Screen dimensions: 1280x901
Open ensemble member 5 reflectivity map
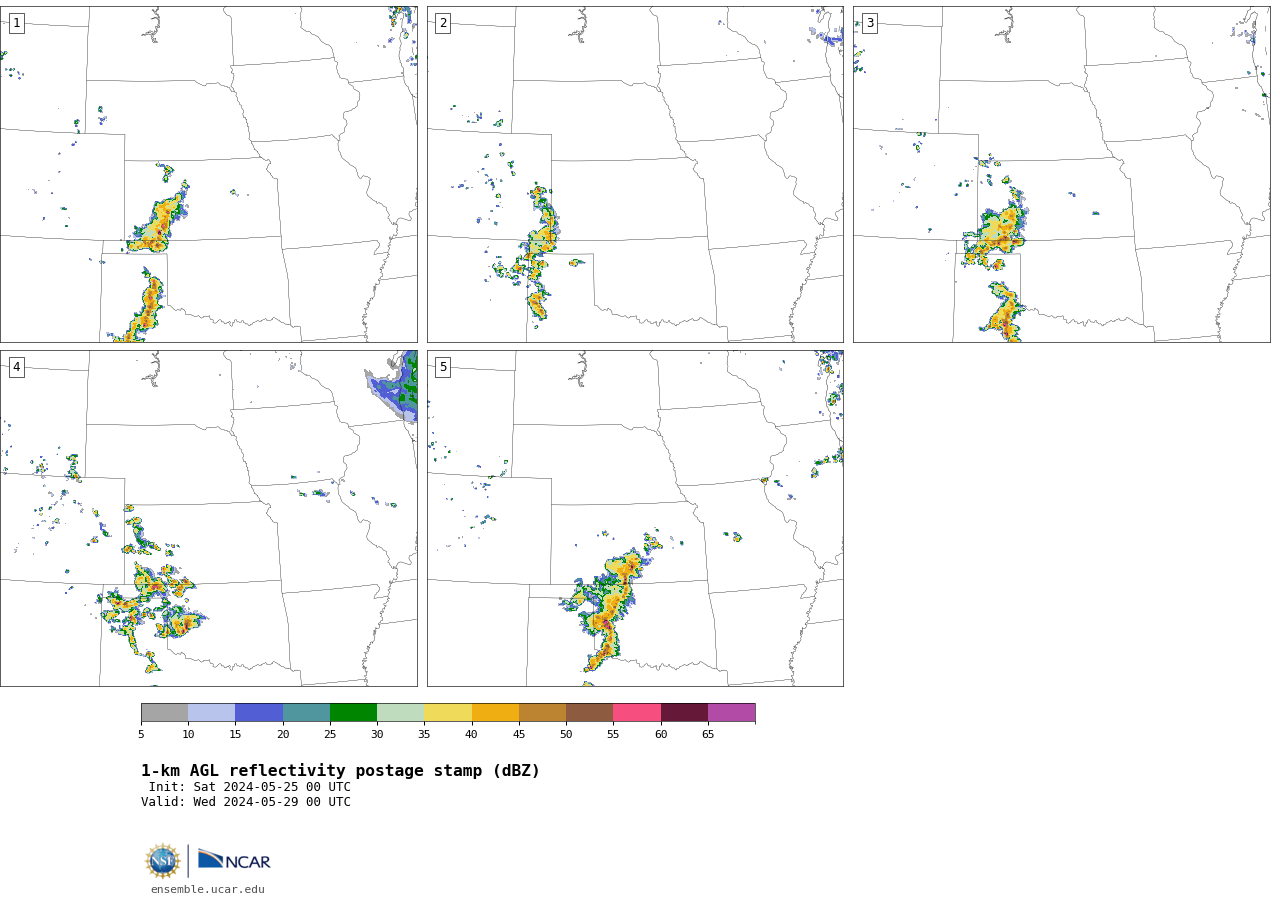635,518
